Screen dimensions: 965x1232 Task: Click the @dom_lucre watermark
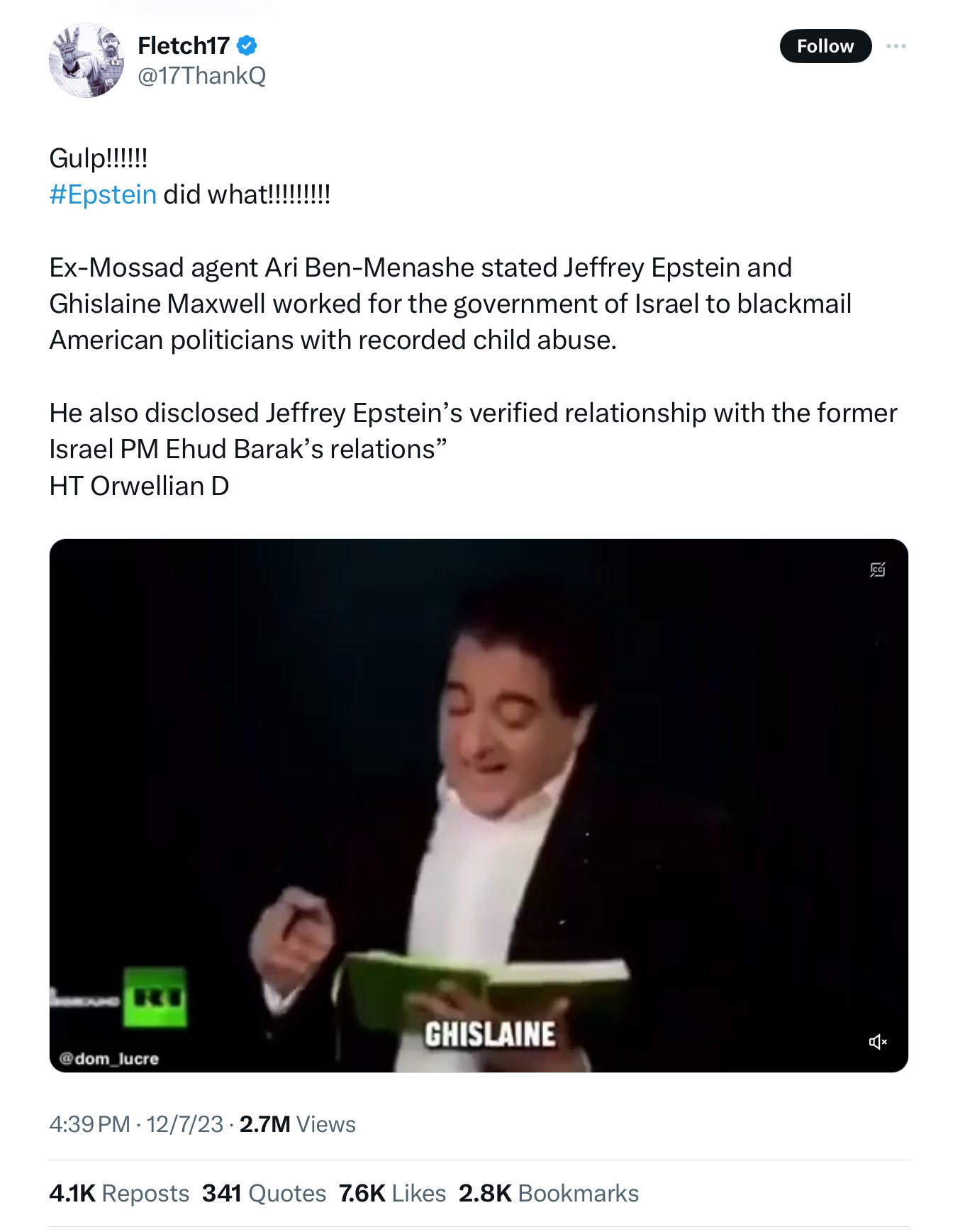[109, 1058]
